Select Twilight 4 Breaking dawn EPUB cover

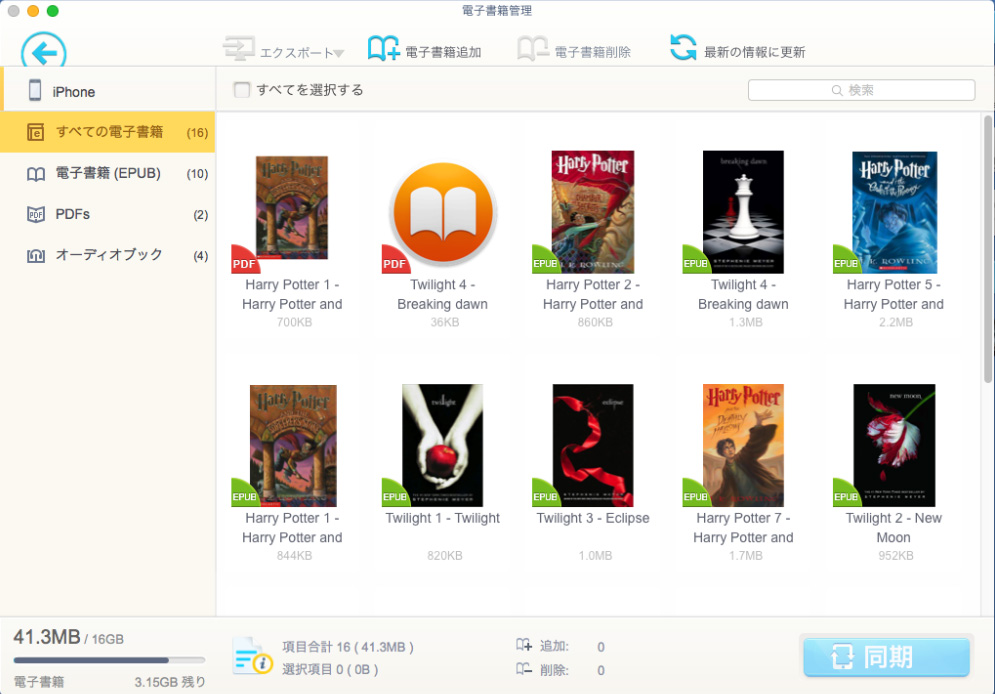pyautogui.click(x=743, y=212)
